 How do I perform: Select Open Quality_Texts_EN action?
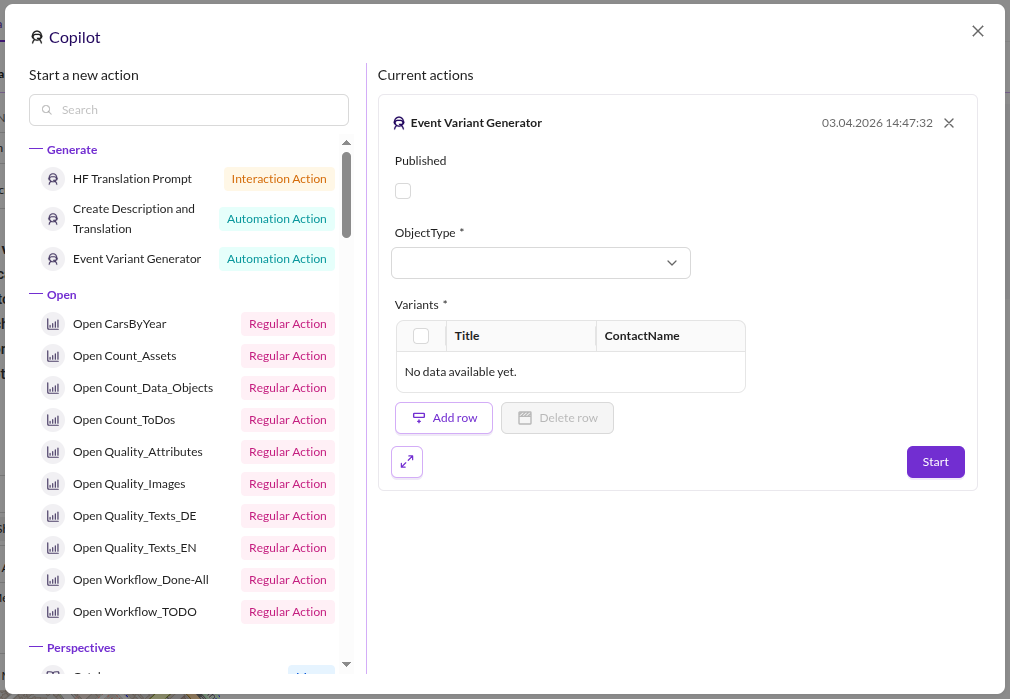[x=188, y=548]
